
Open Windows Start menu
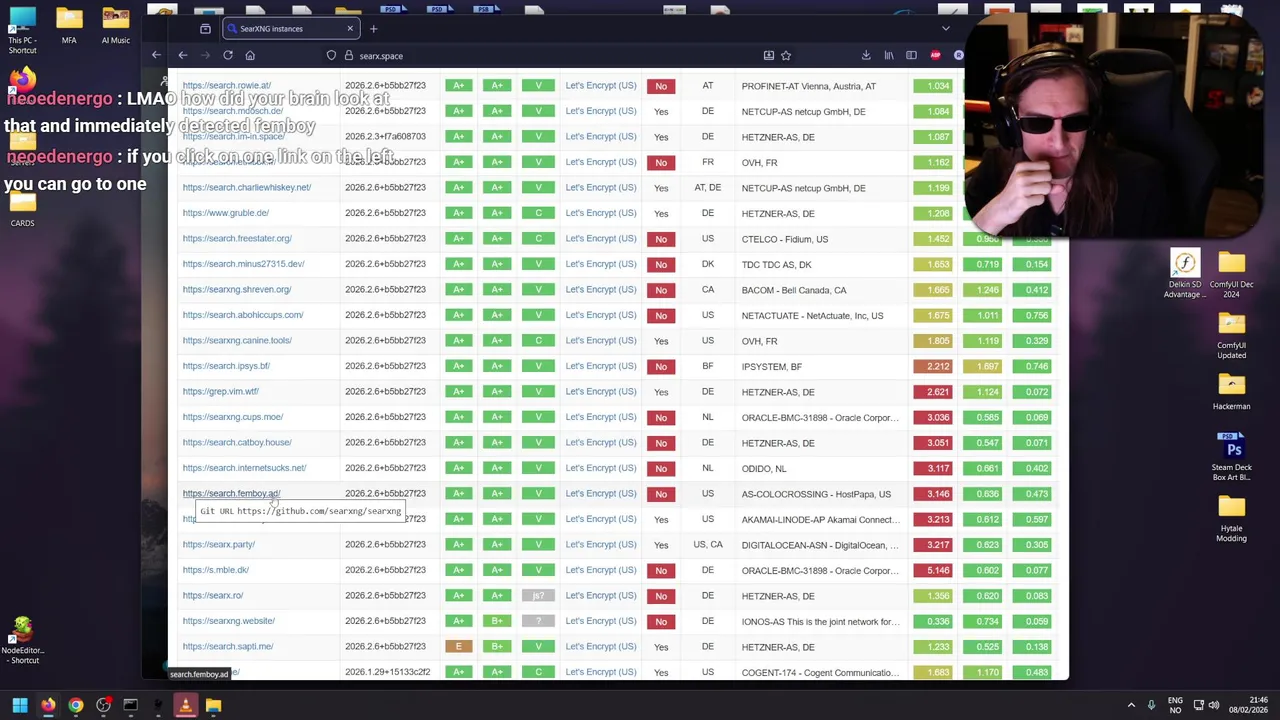click(x=20, y=706)
